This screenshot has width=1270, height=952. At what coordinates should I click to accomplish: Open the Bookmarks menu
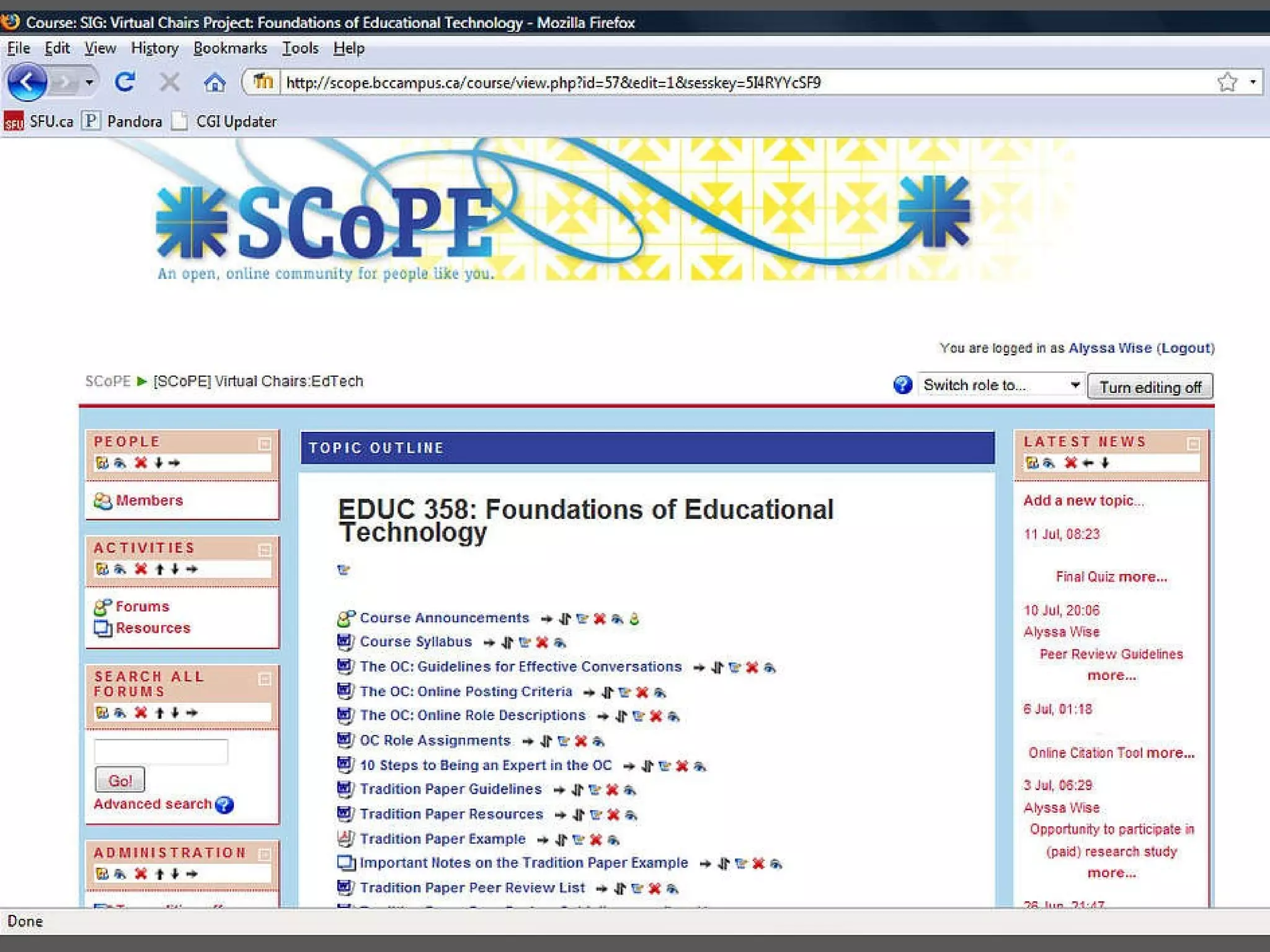pyautogui.click(x=229, y=48)
